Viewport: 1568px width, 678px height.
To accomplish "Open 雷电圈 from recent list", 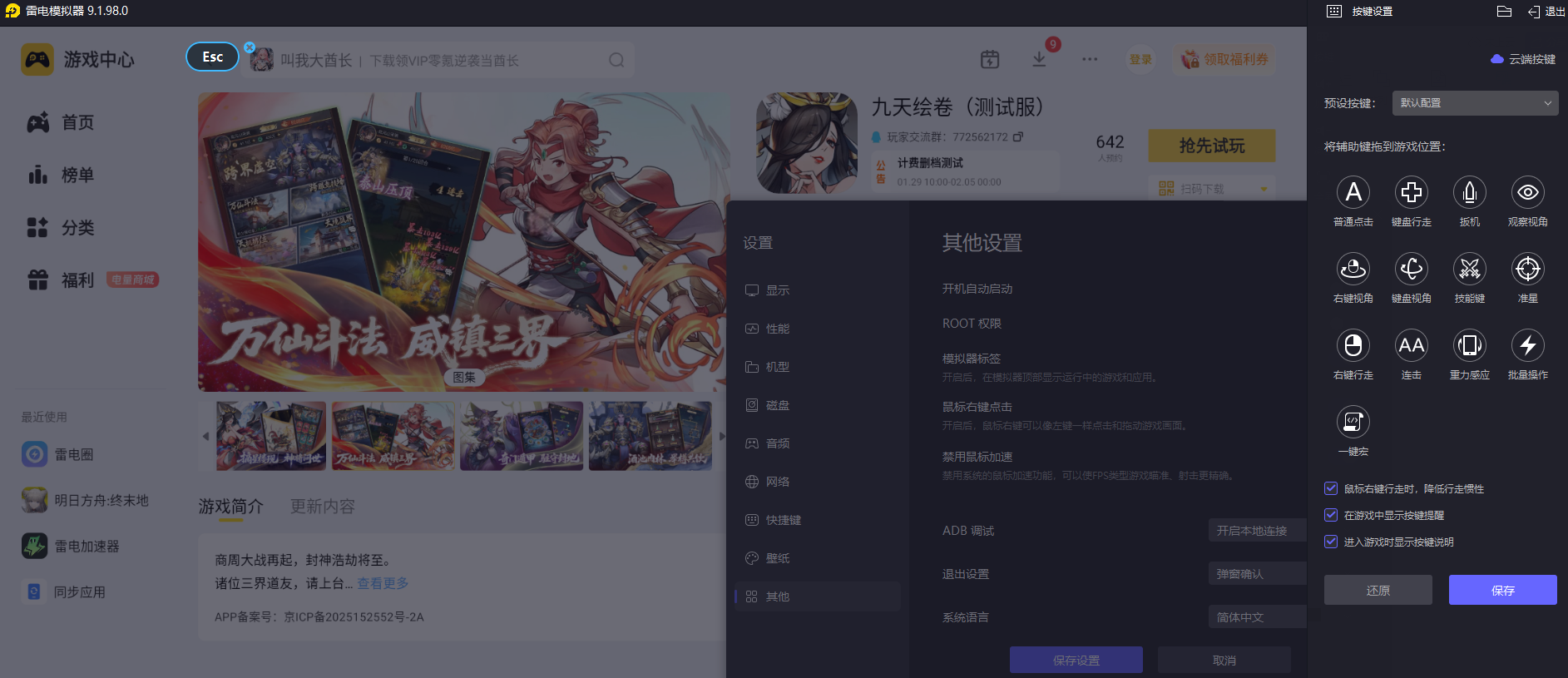I will (58, 454).
